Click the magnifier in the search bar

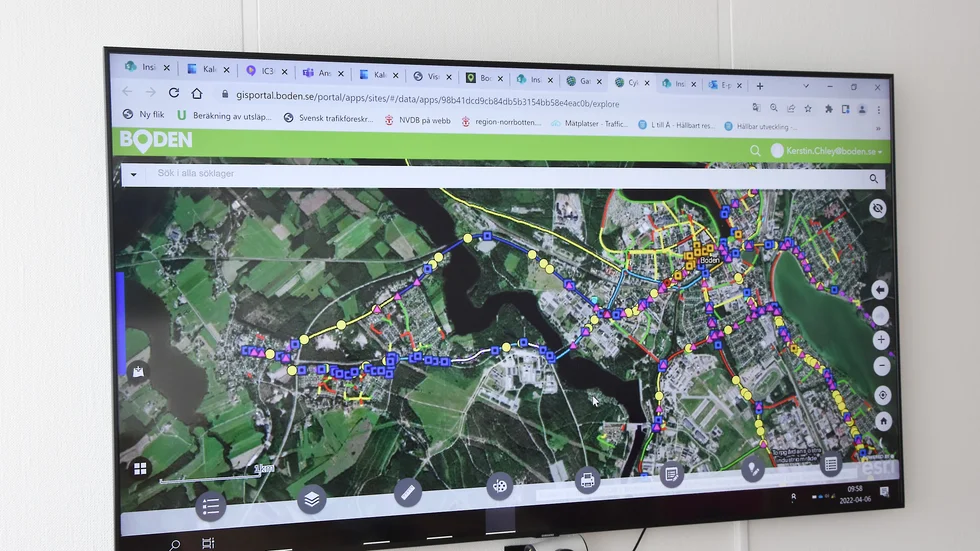pyautogui.click(x=874, y=179)
